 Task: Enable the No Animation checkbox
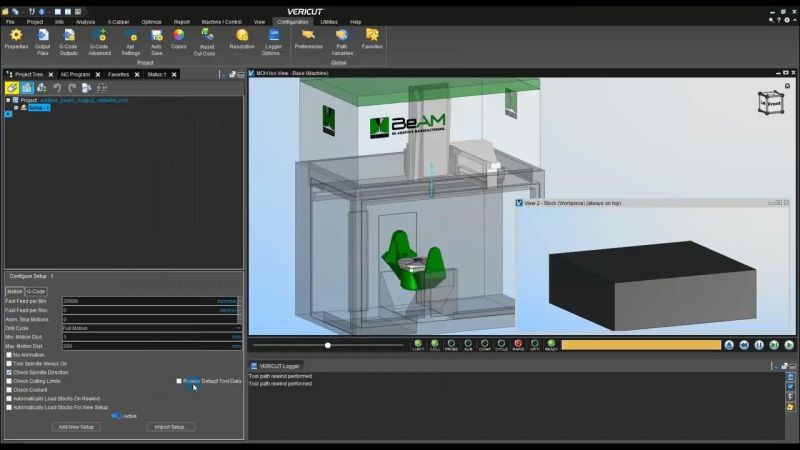click(10, 355)
